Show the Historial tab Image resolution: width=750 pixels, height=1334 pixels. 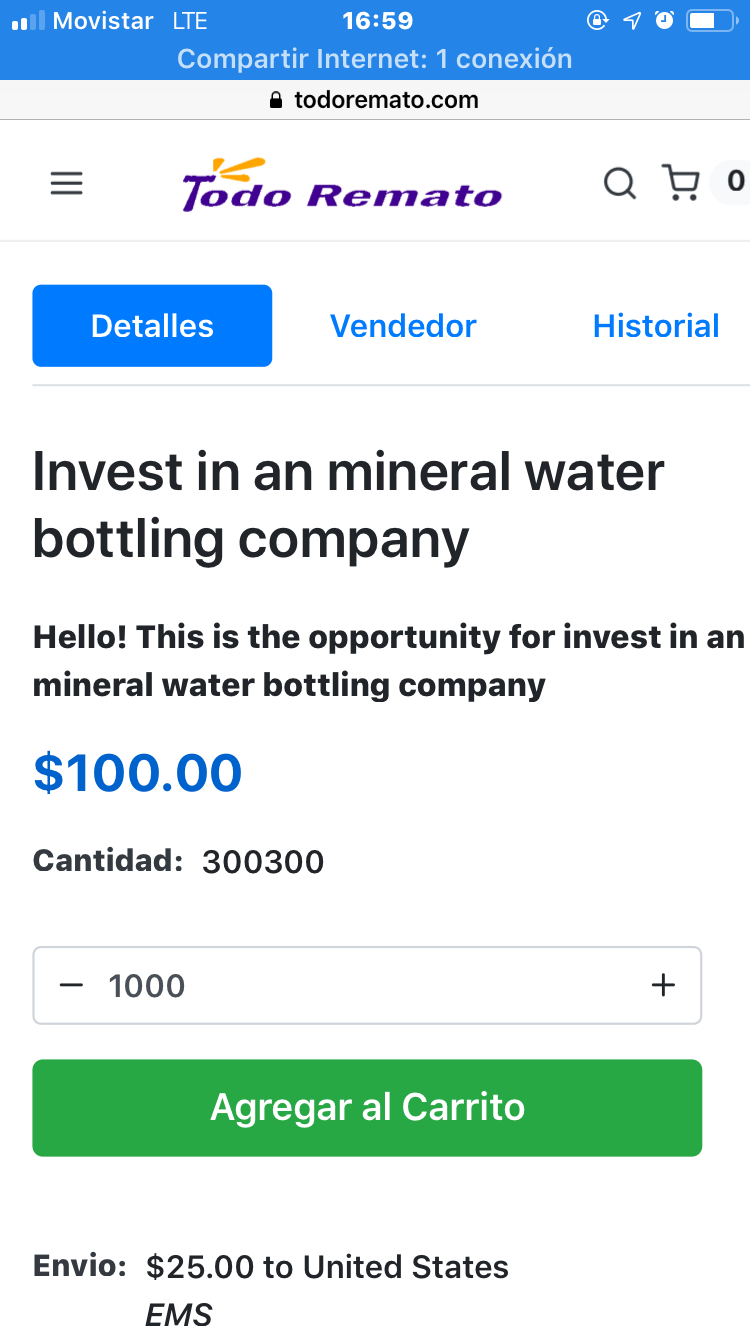tap(655, 326)
